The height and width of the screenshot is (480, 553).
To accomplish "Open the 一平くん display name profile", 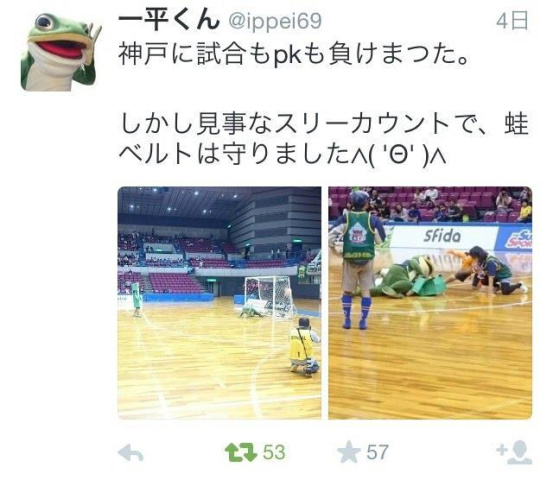I will (168, 21).
